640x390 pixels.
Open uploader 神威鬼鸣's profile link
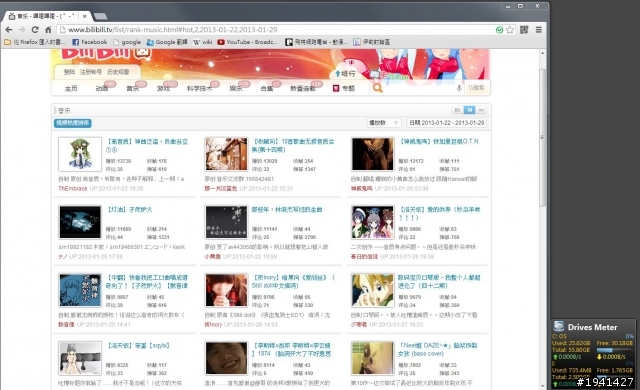(362, 188)
